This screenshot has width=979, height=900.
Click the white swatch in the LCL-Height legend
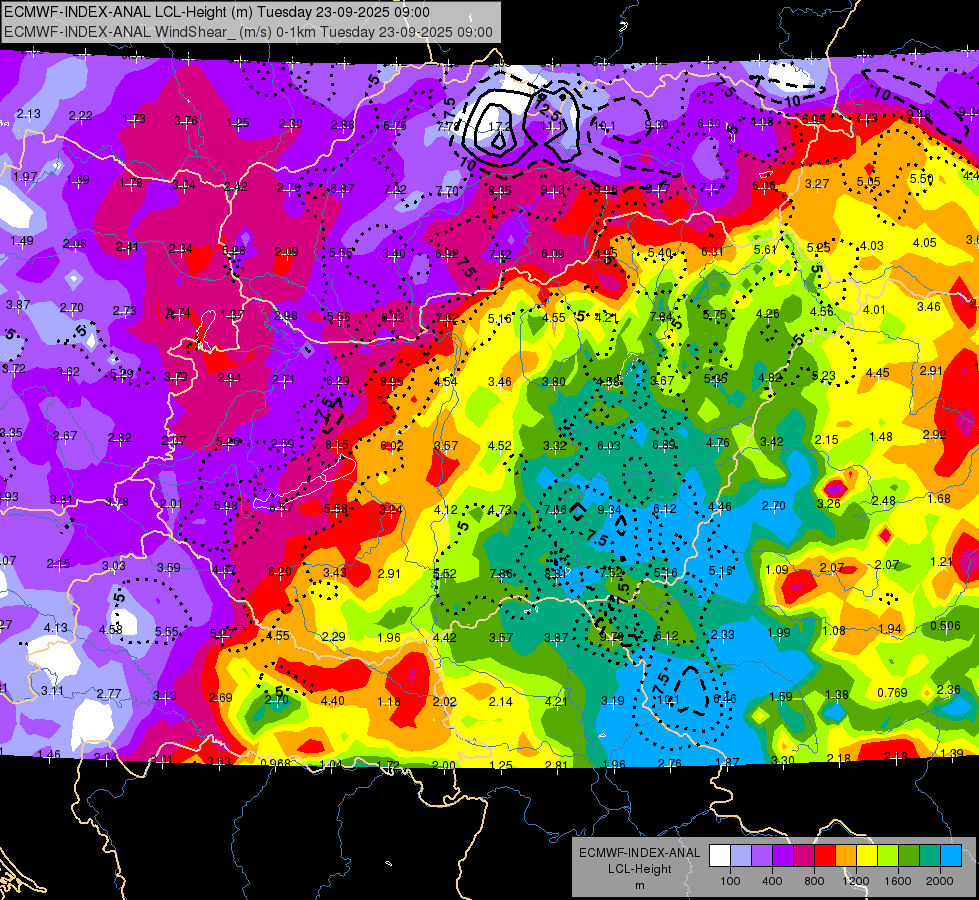coord(720,856)
